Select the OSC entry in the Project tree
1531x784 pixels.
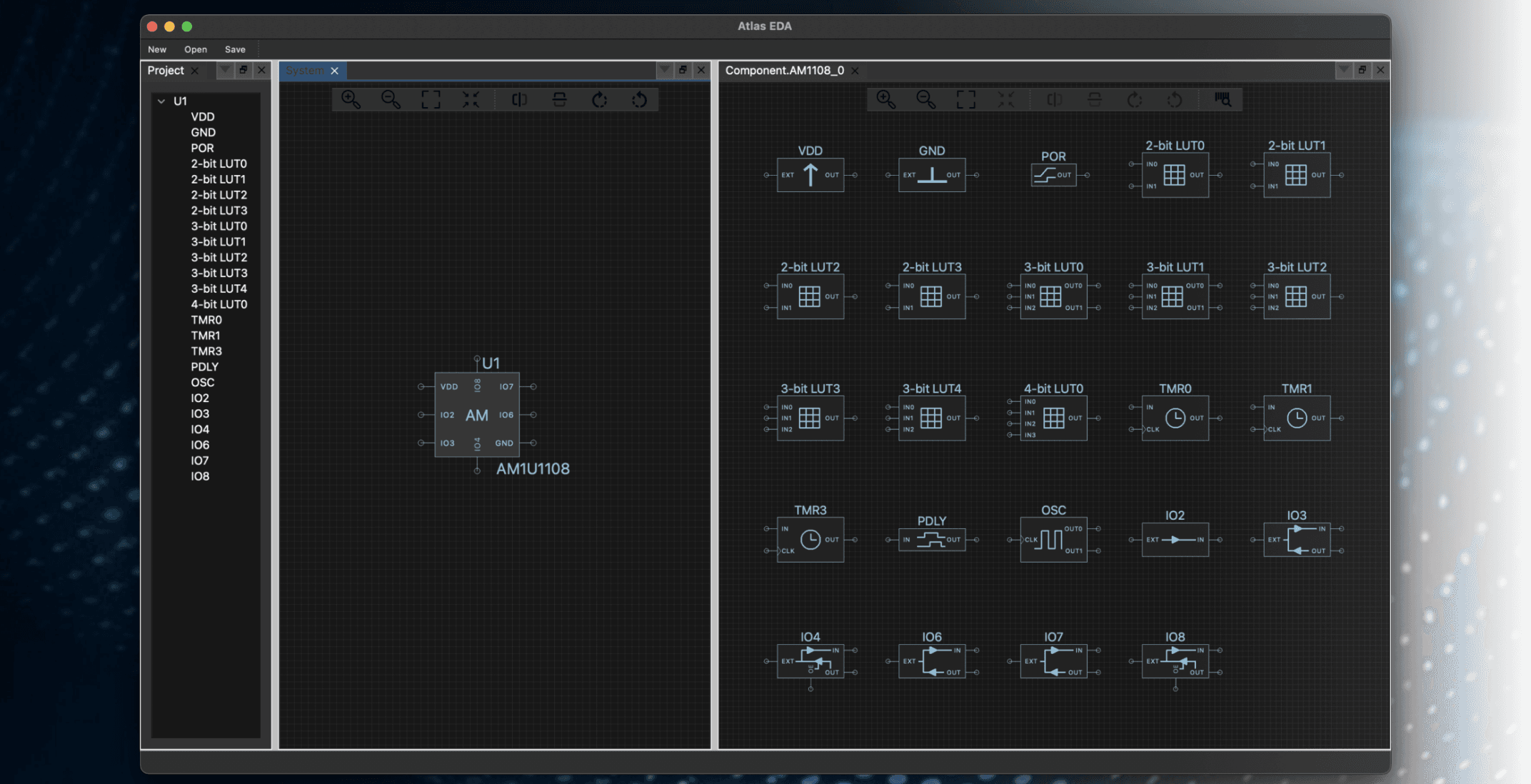pos(203,382)
